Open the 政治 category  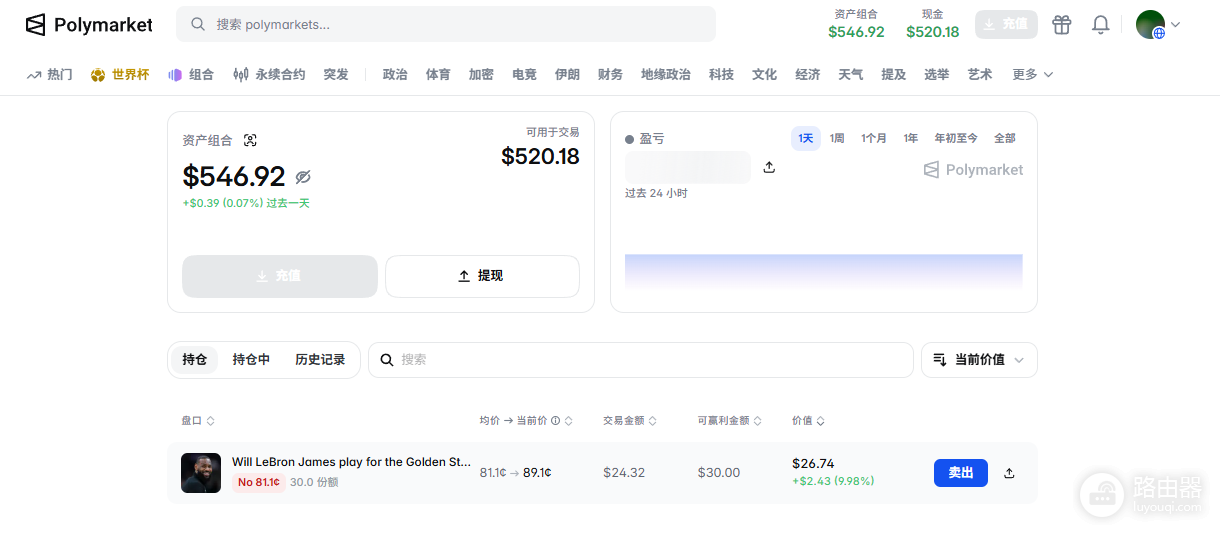pos(395,74)
